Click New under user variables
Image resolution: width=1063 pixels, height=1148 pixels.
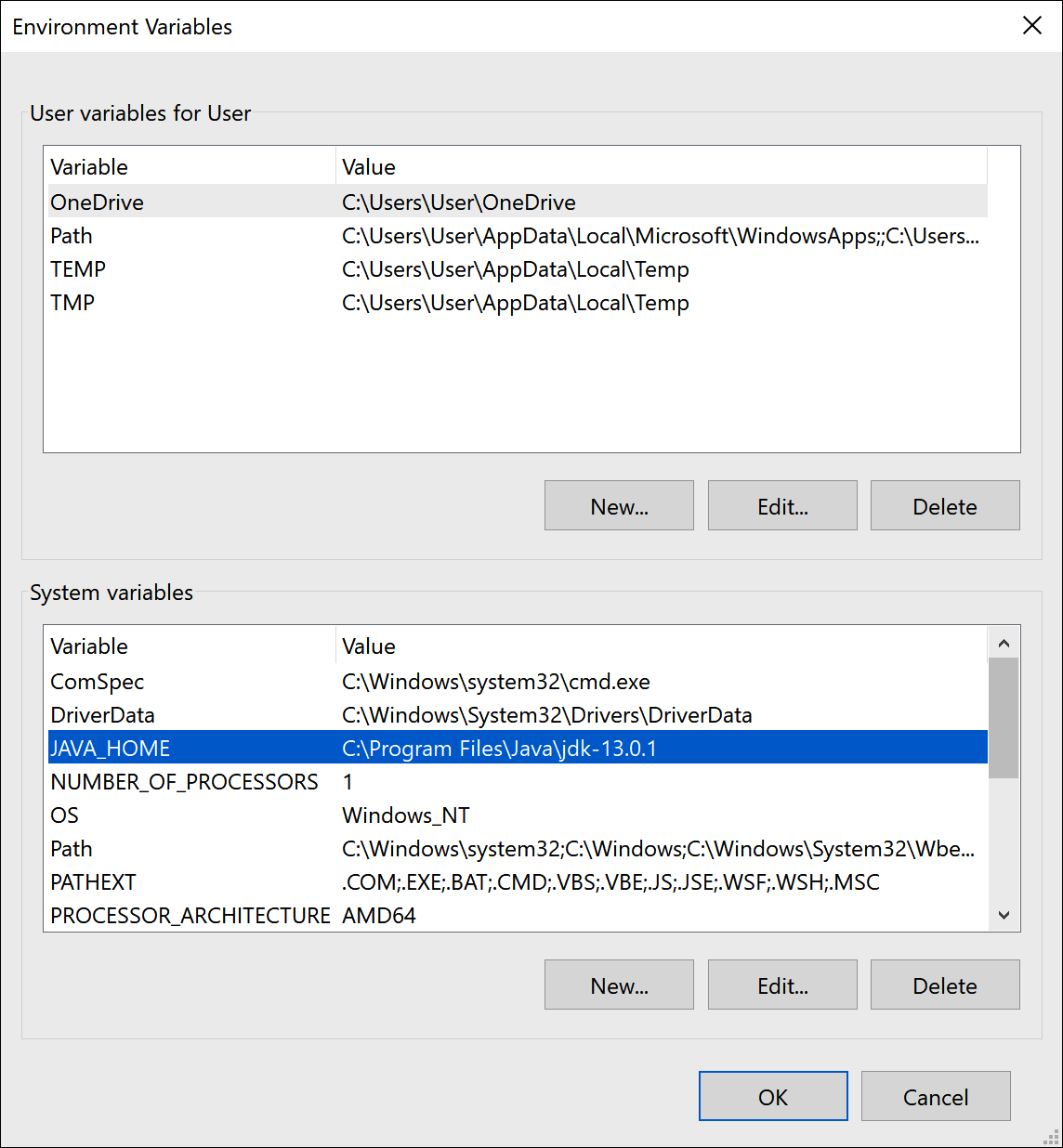click(618, 505)
